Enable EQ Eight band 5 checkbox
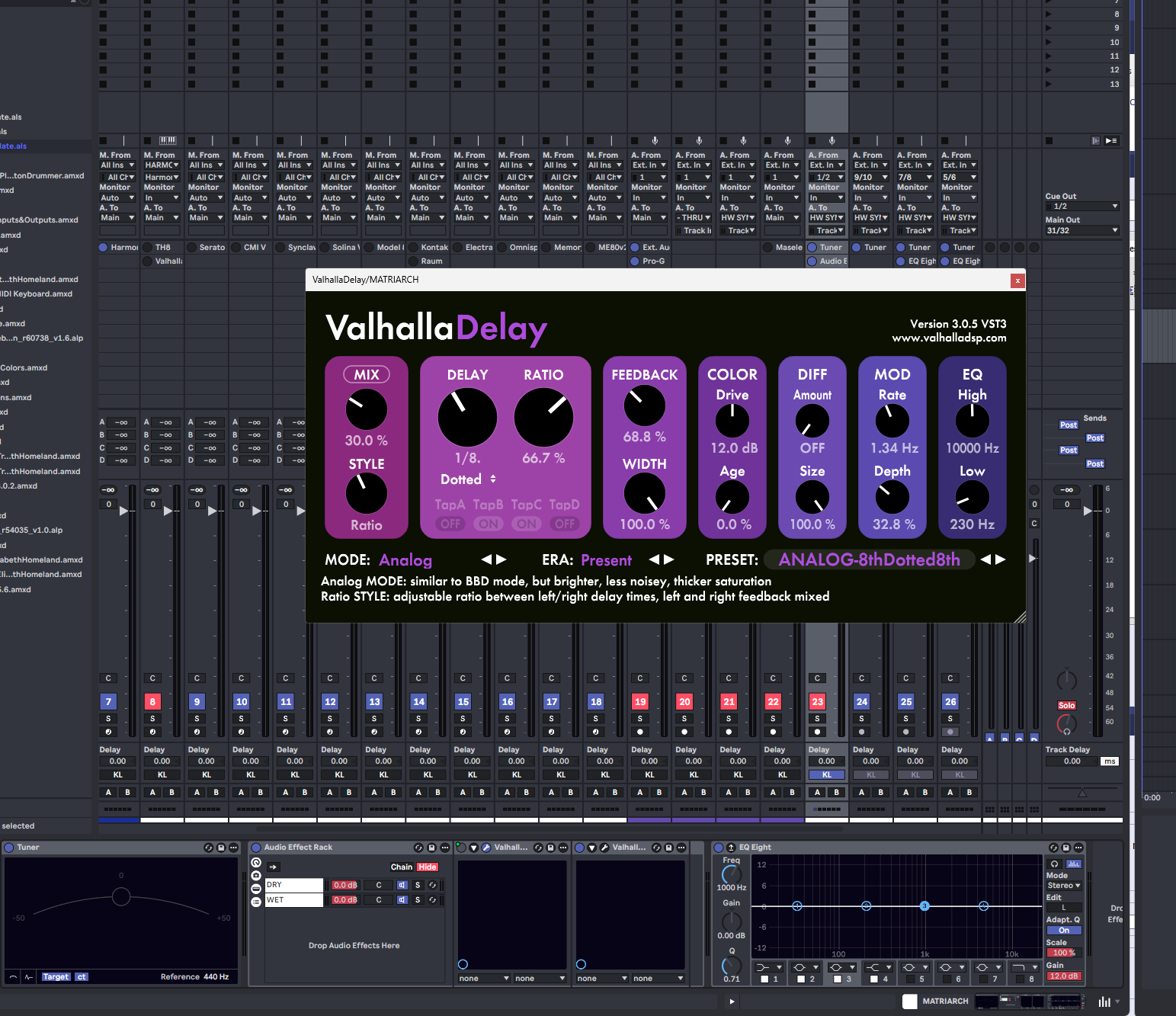 911,979
